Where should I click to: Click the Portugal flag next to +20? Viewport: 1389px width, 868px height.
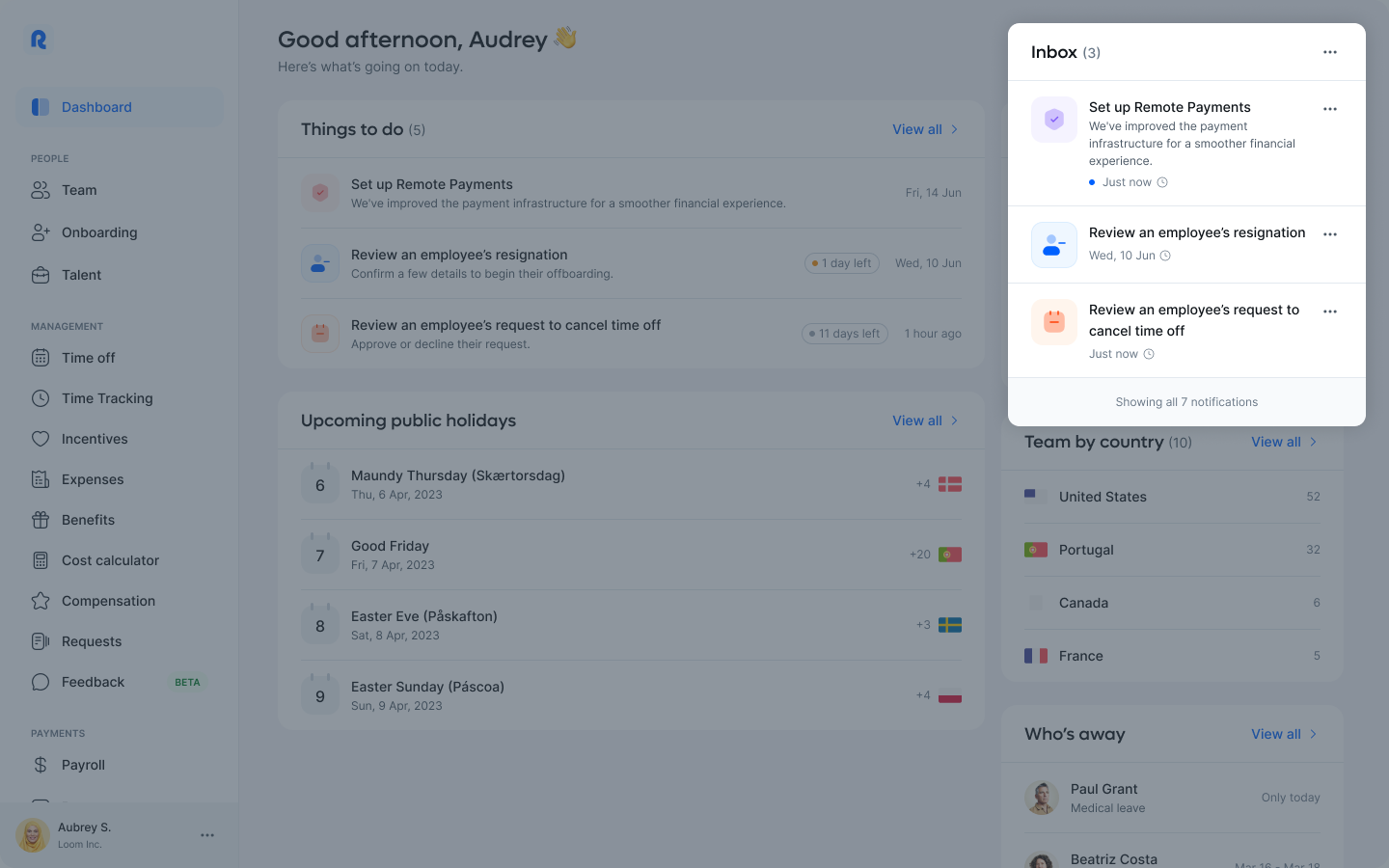(x=950, y=555)
